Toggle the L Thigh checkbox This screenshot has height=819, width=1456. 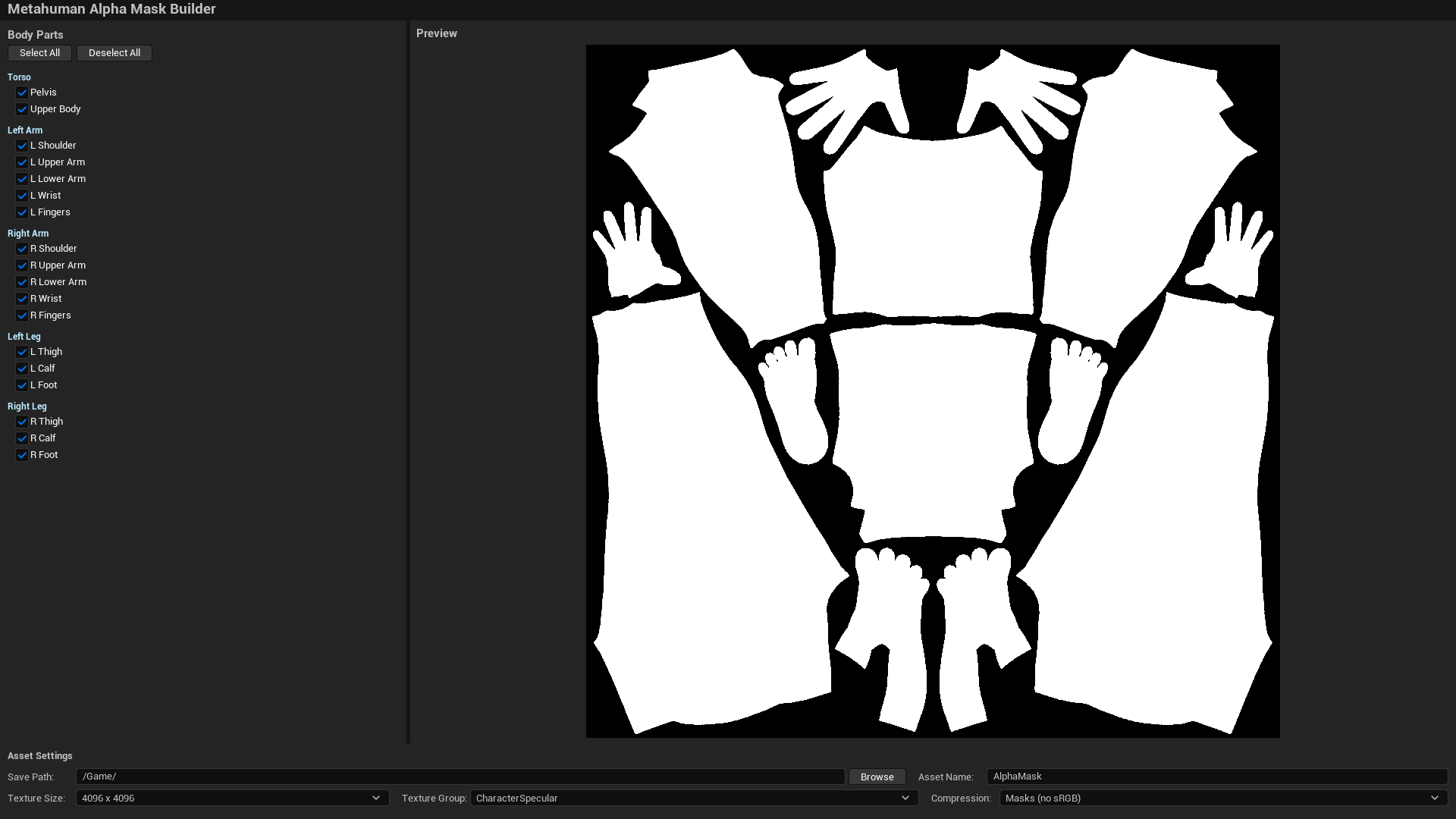22,352
